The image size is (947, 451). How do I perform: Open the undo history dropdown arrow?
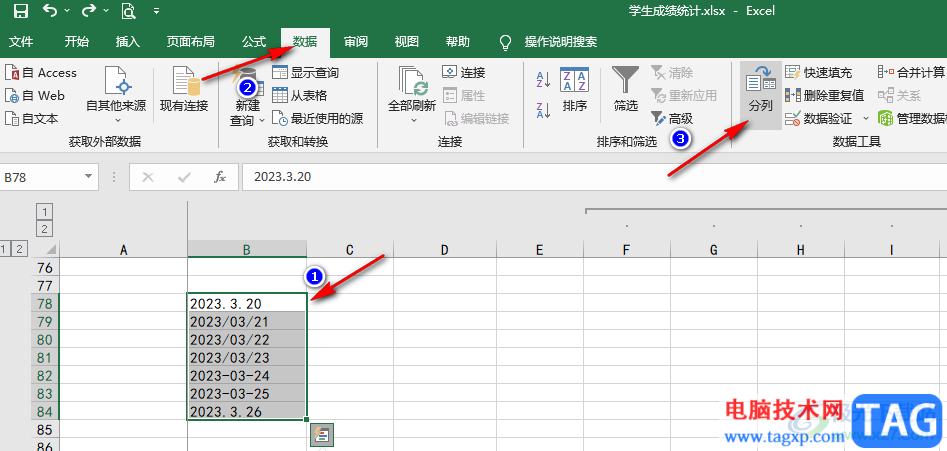[x=66, y=11]
